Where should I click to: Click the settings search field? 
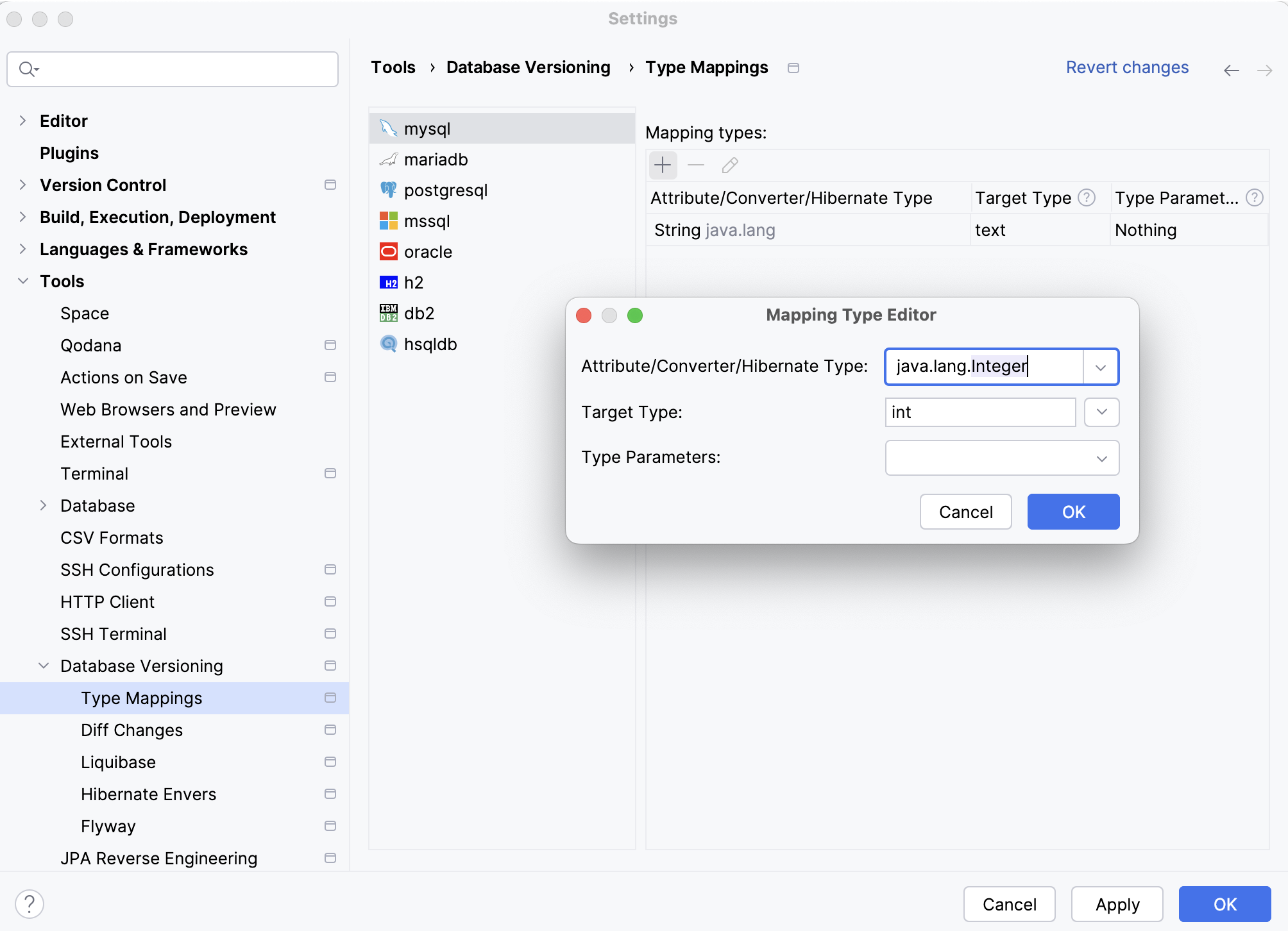172,69
